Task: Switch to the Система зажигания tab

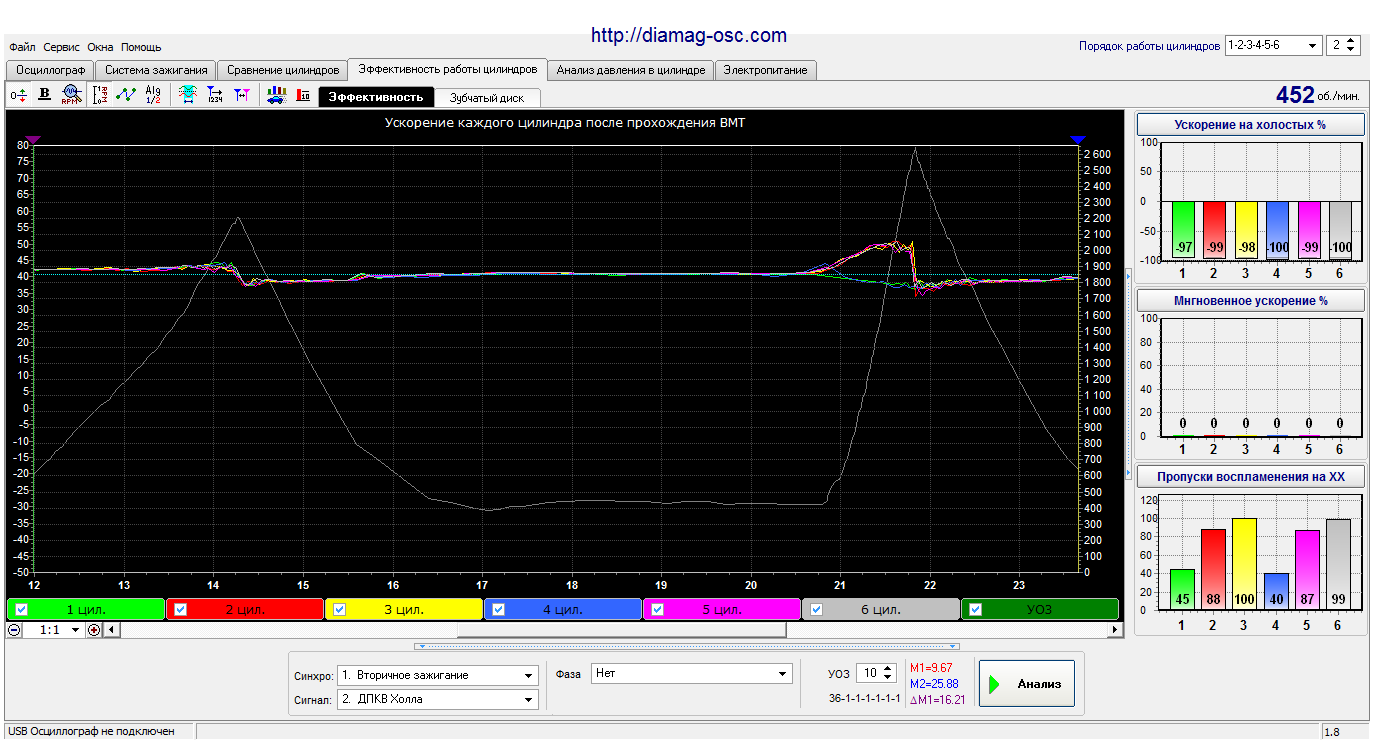Action: point(156,70)
